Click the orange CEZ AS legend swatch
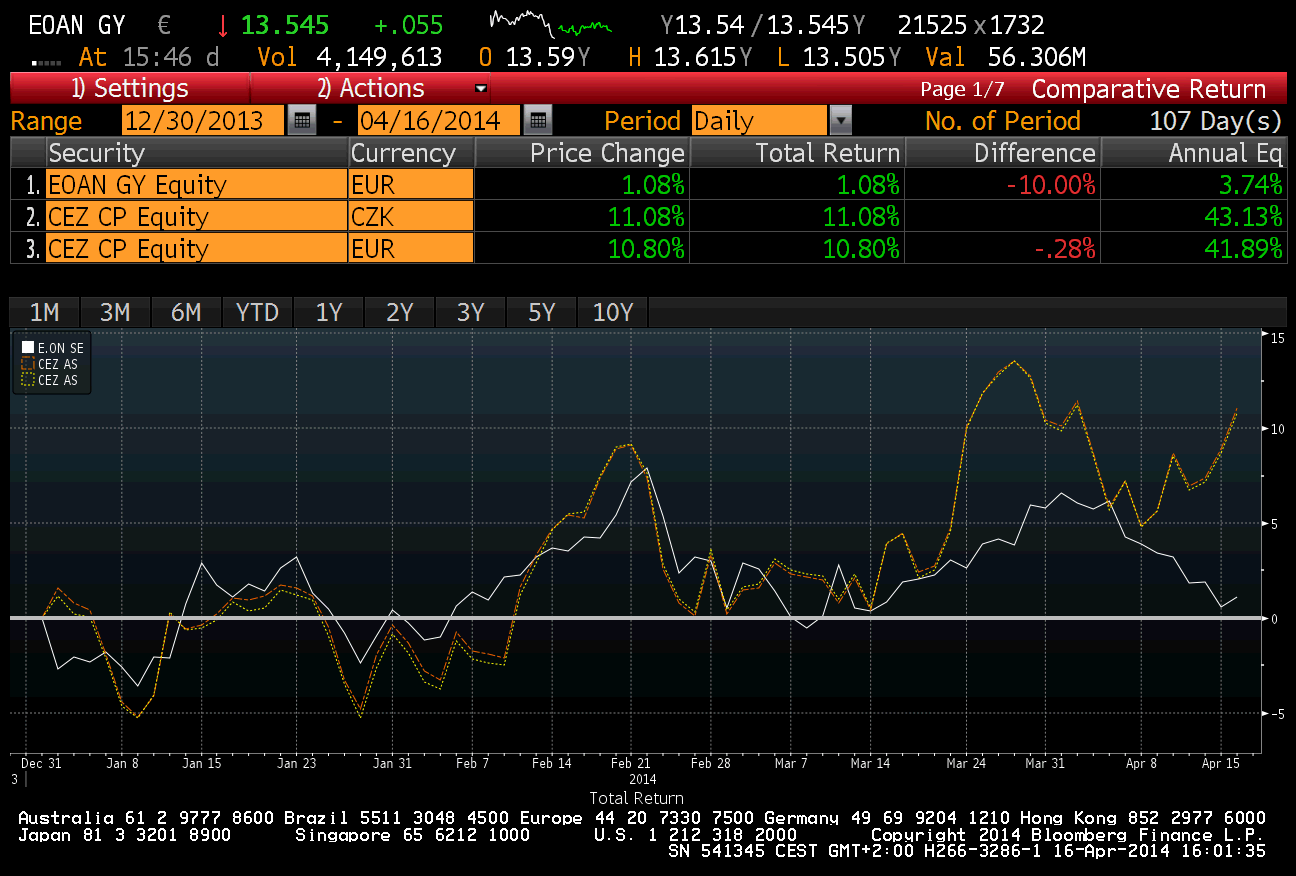Viewport: 1296px width, 876px height. coord(28,364)
